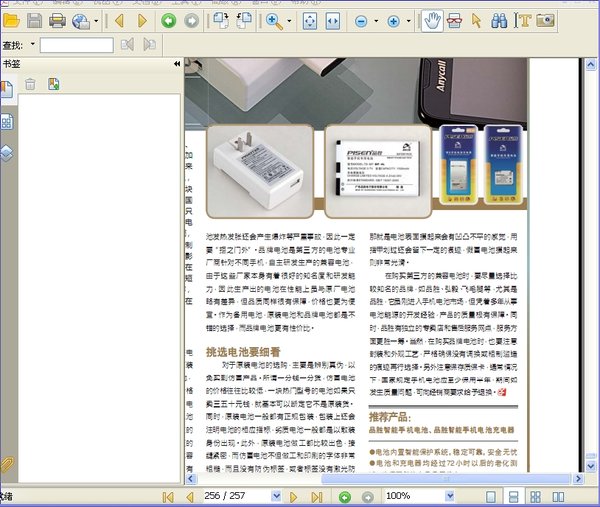Switch to continuous facing pages layout

[536, 497]
